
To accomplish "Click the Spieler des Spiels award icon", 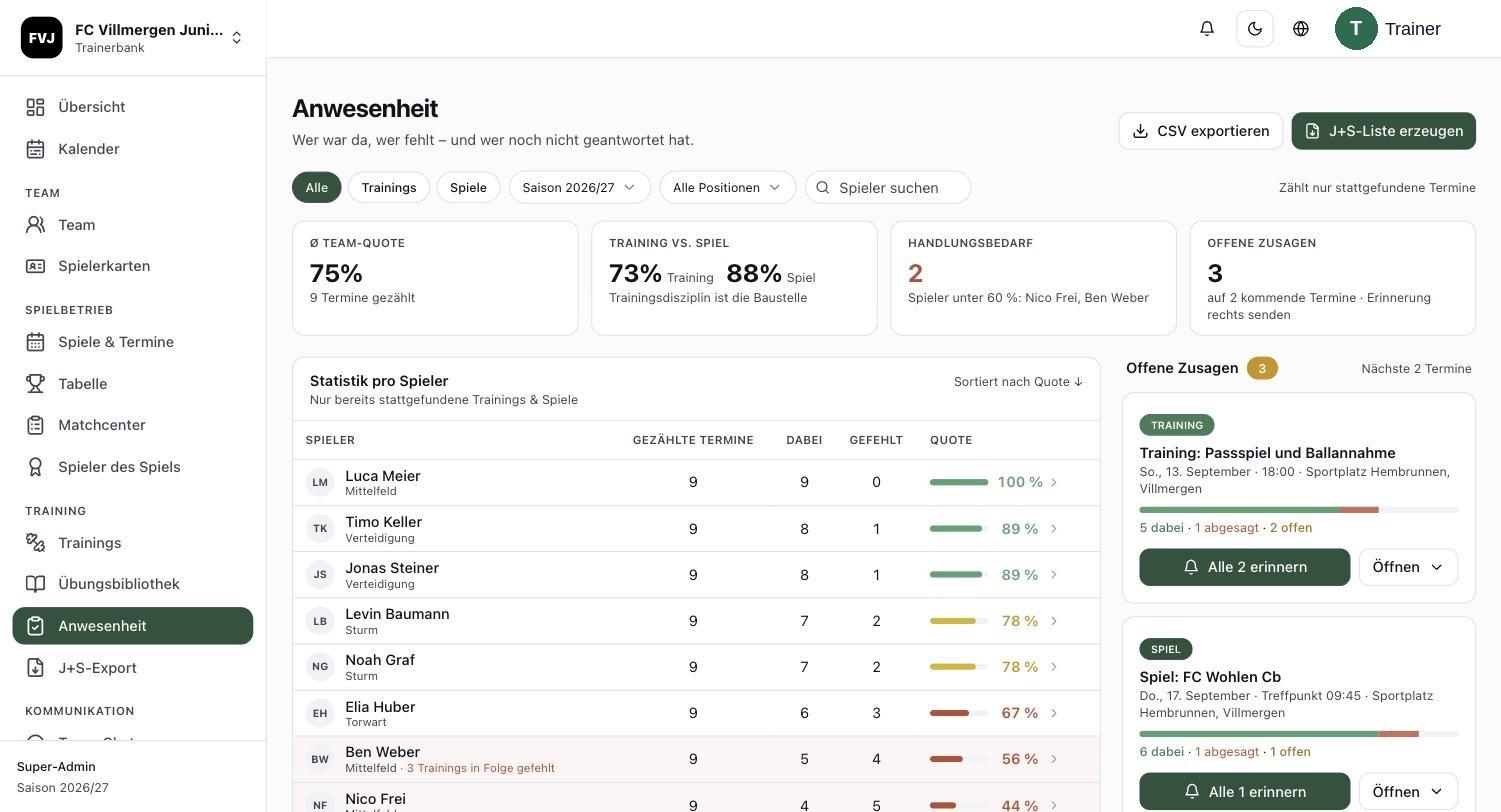I will coord(35,467).
